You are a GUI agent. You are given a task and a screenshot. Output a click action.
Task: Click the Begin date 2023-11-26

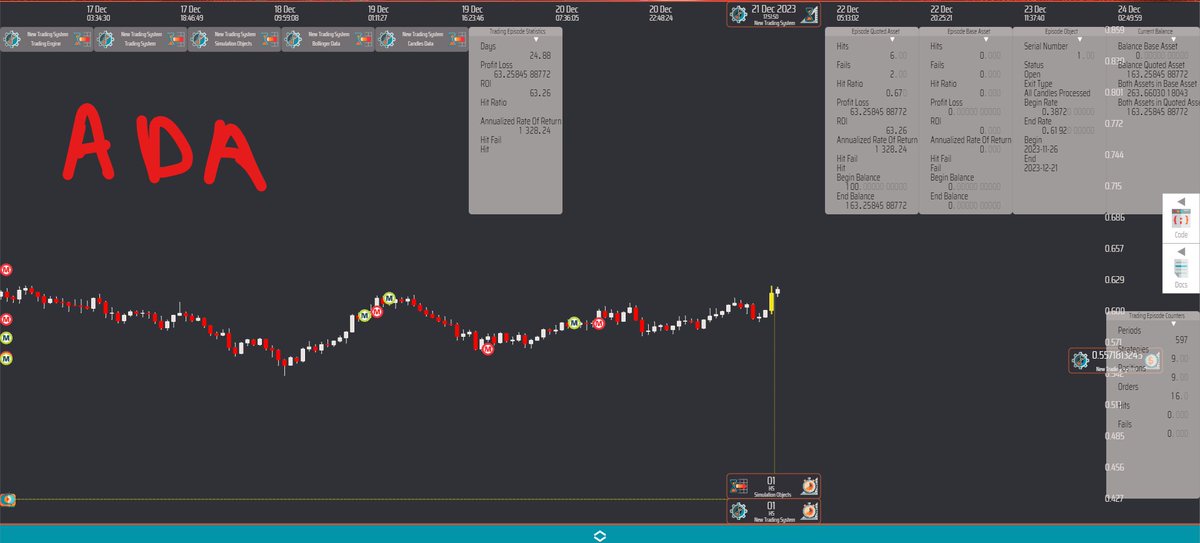click(x=1042, y=149)
